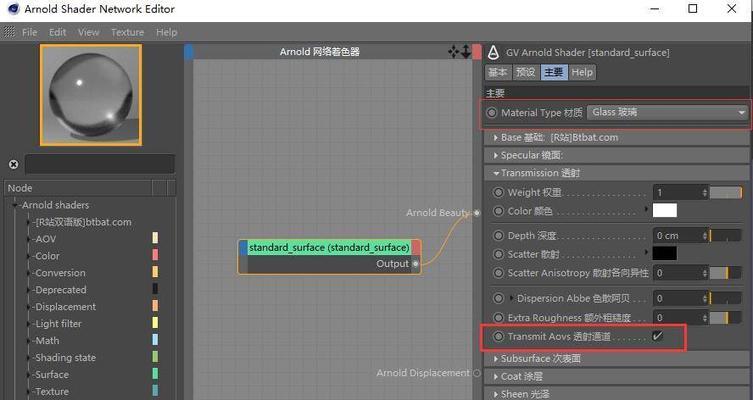Click the Shading state category green tag
The width and height of the screenshot is (753, 400).
click(x=155, y=357)
